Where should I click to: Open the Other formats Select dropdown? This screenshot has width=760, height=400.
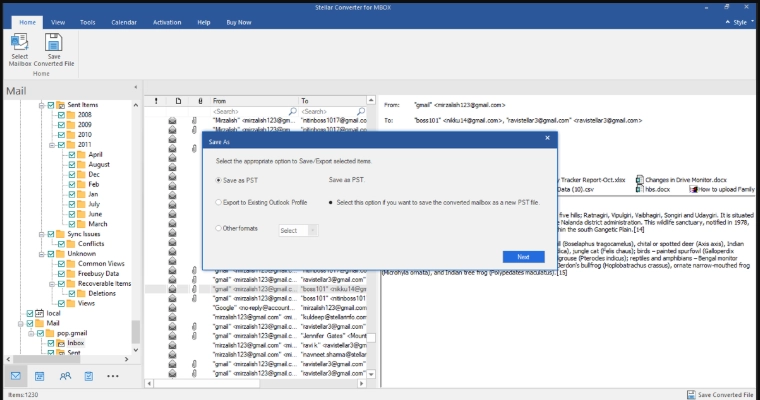(299, 230)
